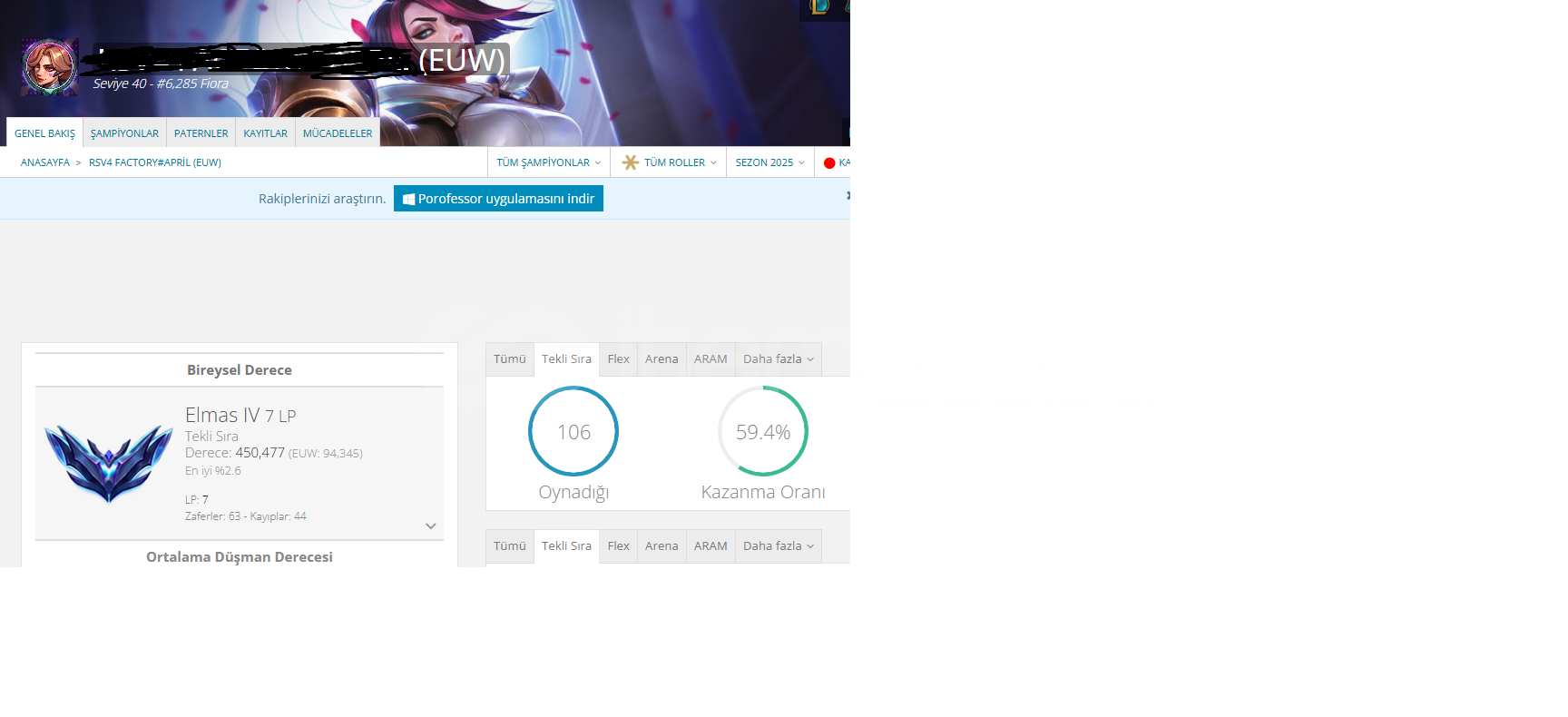This screenshot has height=717, width=1568.
Task: Click the "Derece: 450,477" ranking text
Action: coord(235,453)
